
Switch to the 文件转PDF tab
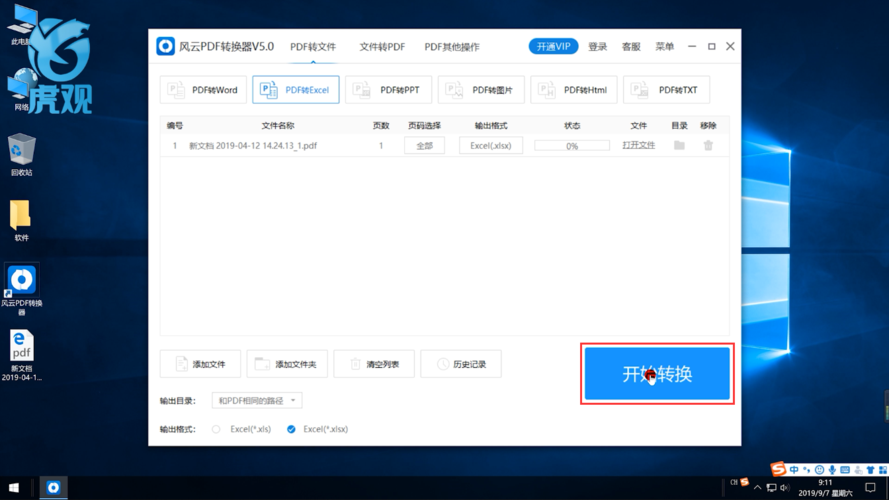point(382,46)
